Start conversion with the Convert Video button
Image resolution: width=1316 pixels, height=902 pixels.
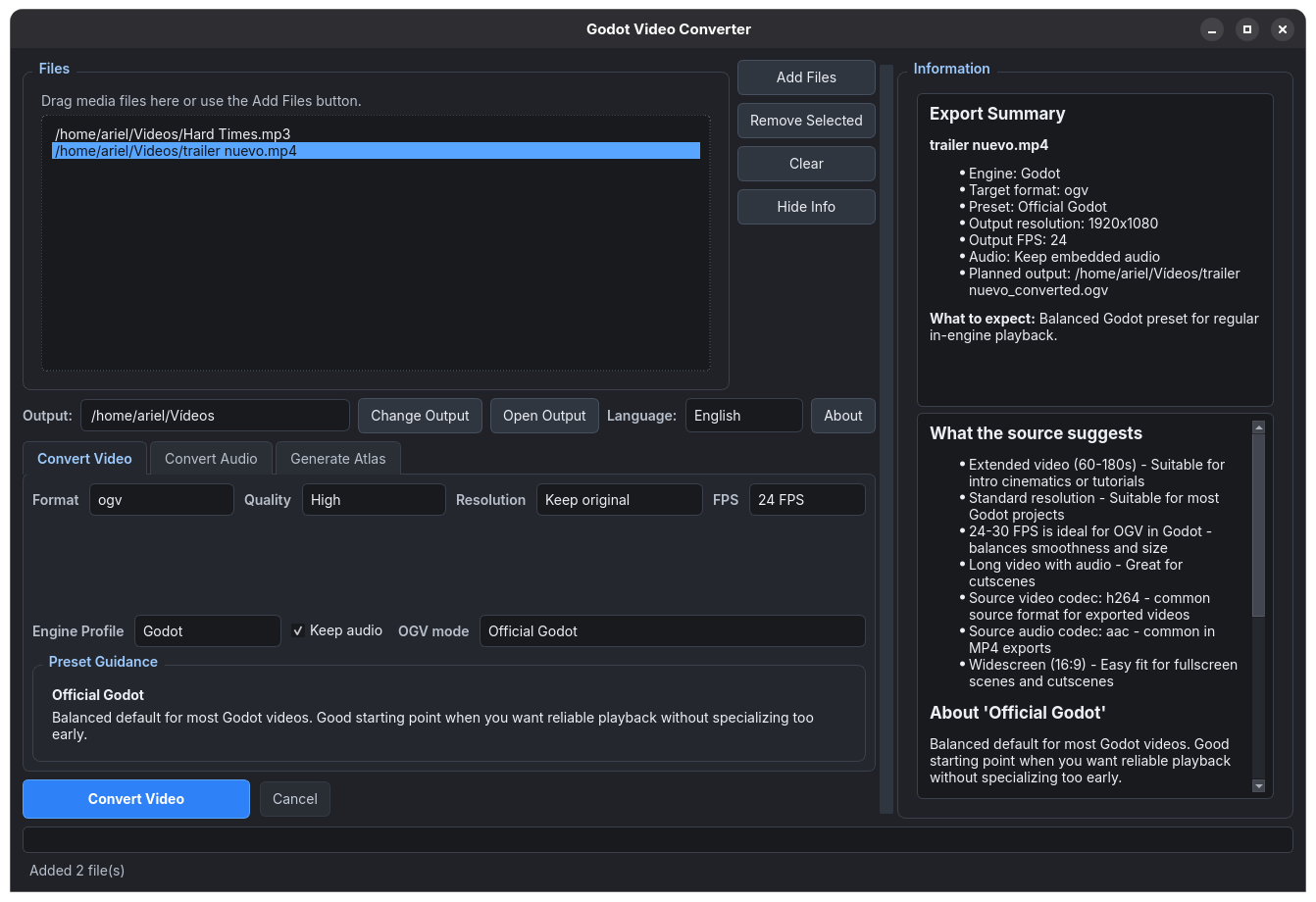tap(136, 799)
